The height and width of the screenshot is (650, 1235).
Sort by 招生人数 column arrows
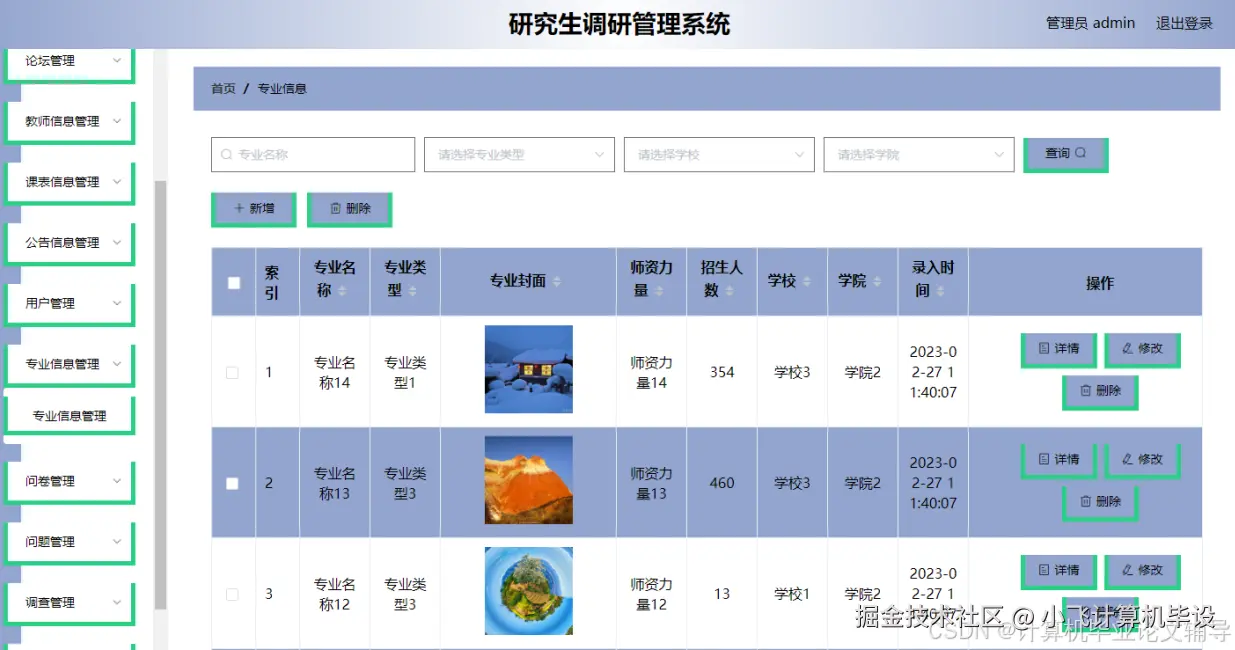coord(729,291)
